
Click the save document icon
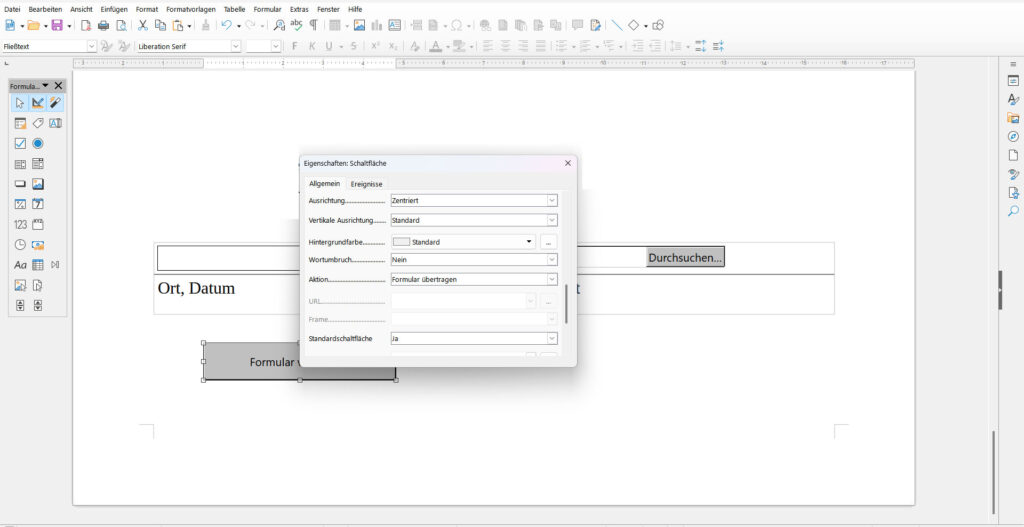click(57, 25)
